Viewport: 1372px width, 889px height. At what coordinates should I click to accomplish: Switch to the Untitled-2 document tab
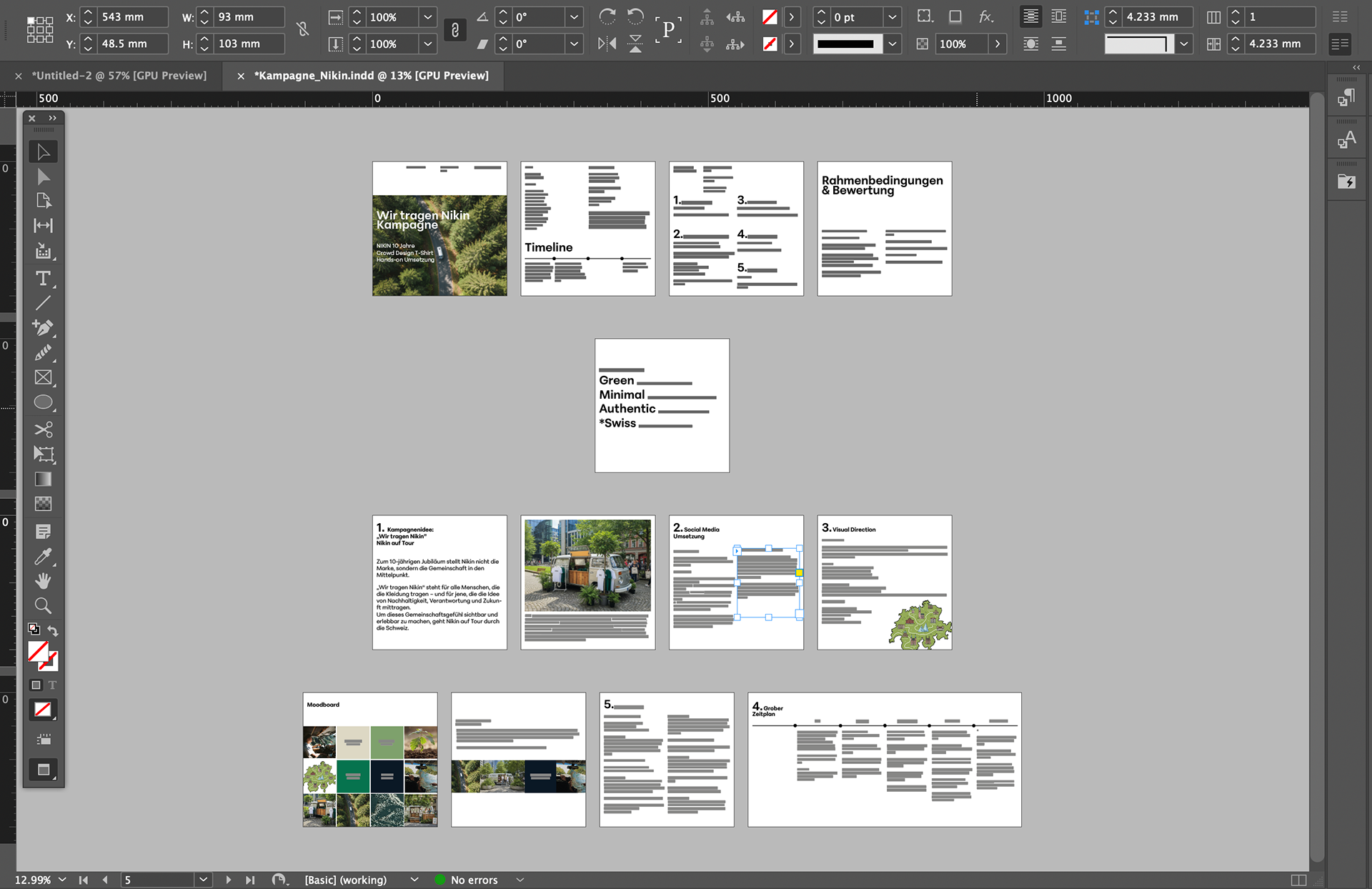click(x=119, y=76)
